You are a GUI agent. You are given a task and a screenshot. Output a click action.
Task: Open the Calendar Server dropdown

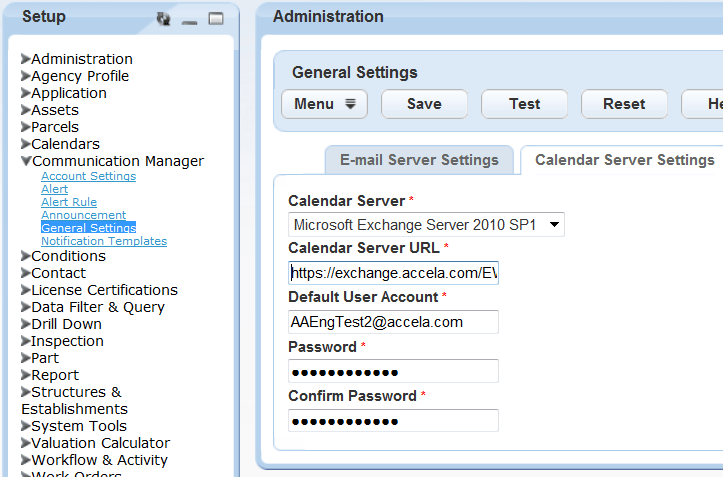426,225
